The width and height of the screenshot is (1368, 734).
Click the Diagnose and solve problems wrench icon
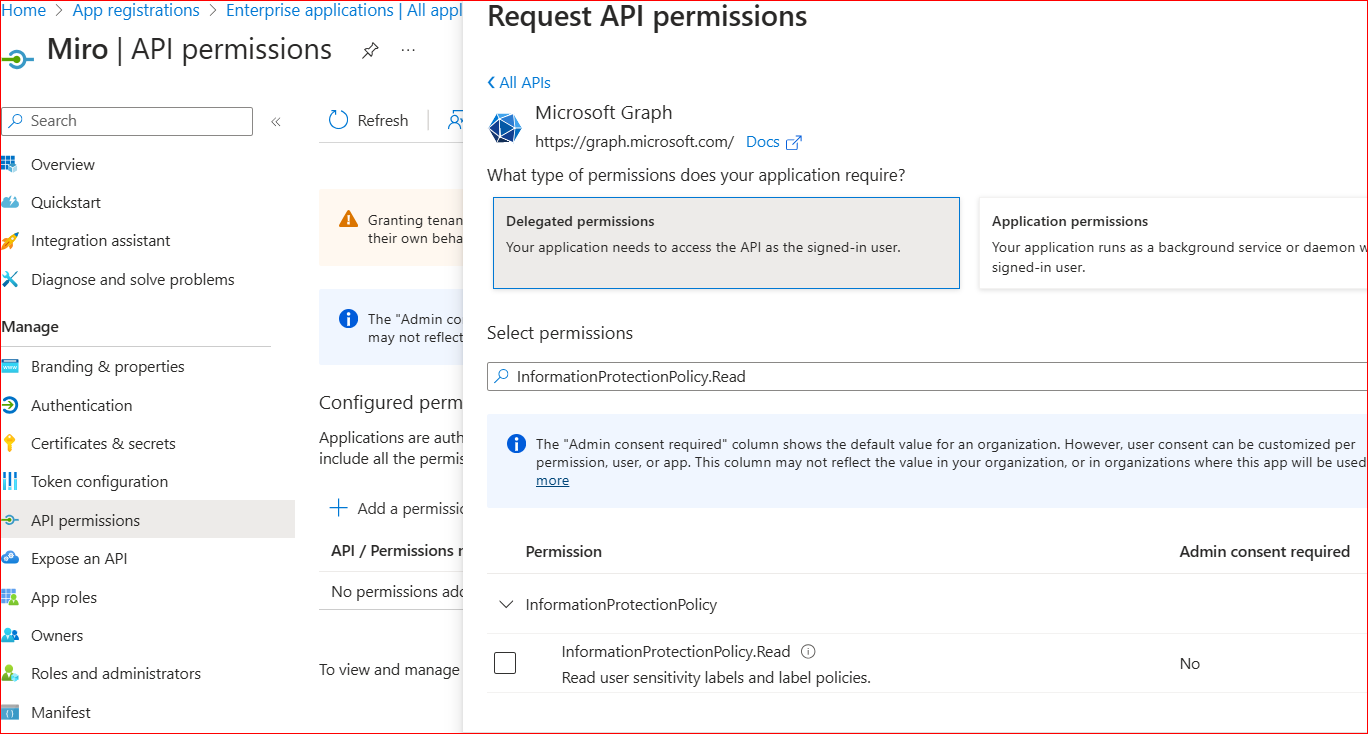(10, 280)
